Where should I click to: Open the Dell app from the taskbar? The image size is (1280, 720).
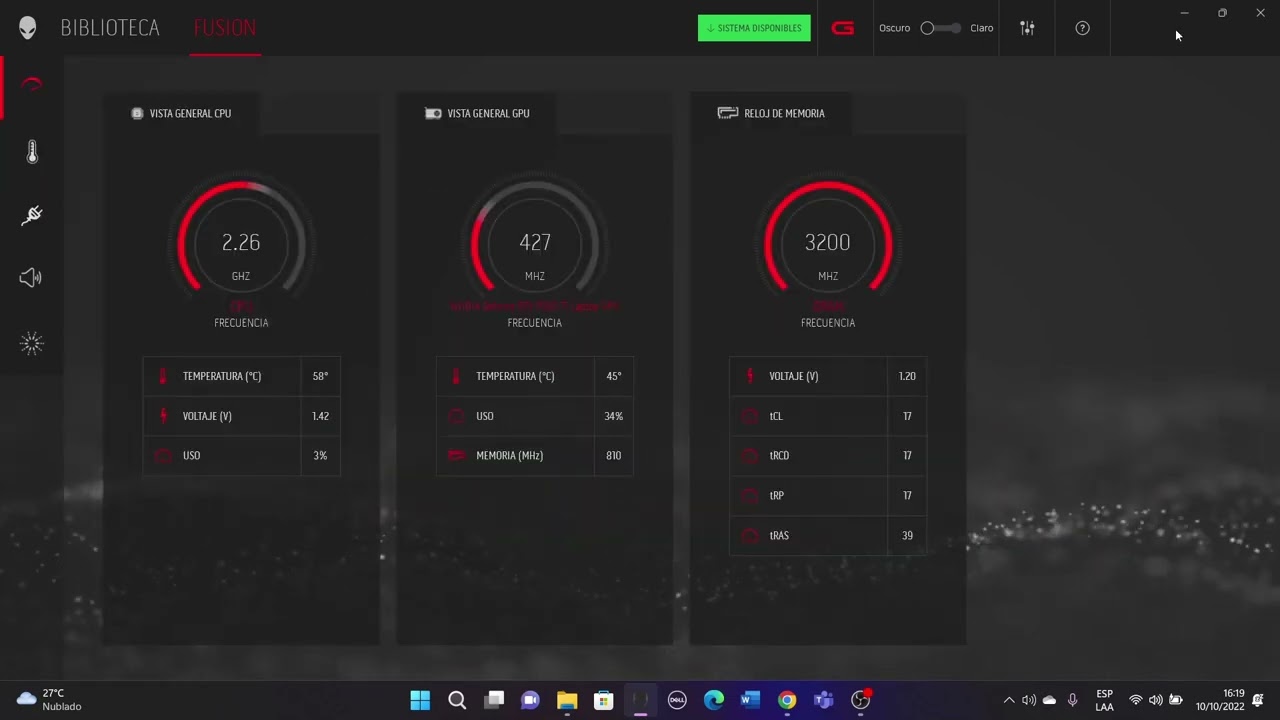coord(677,700)
